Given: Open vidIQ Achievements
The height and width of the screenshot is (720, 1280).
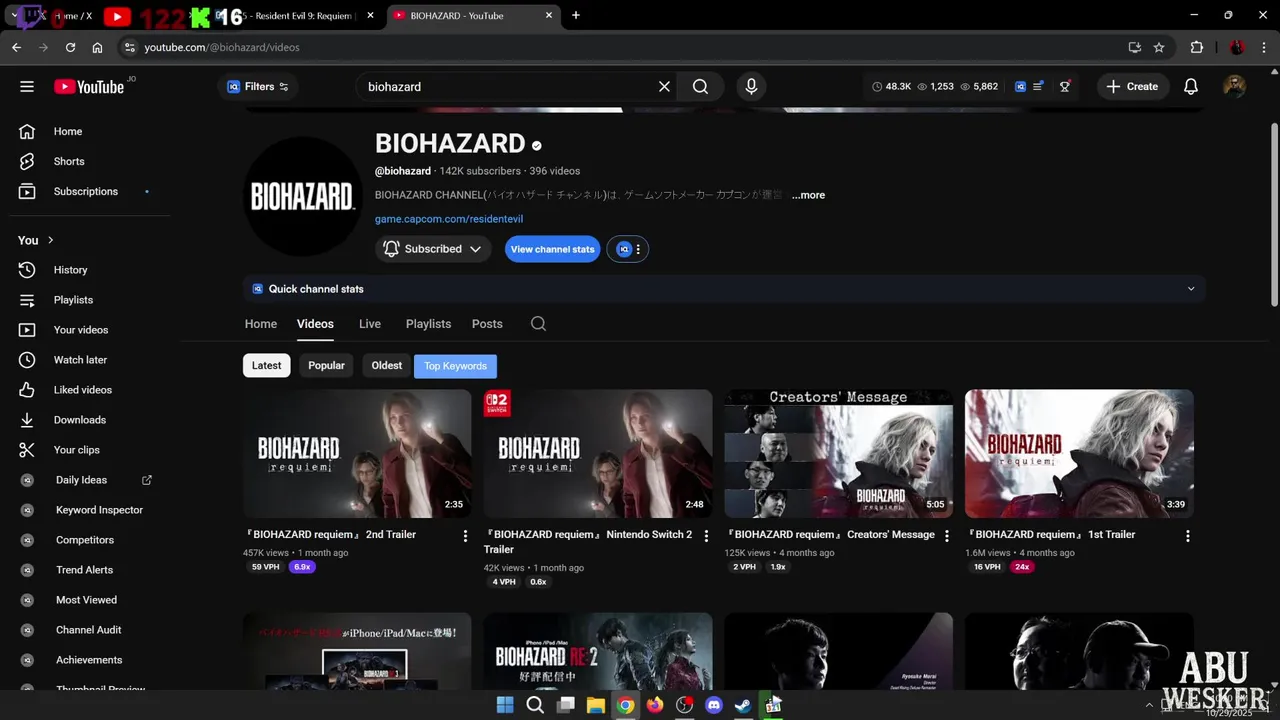Looking at the screenshot, I should [x=89, y=660].
